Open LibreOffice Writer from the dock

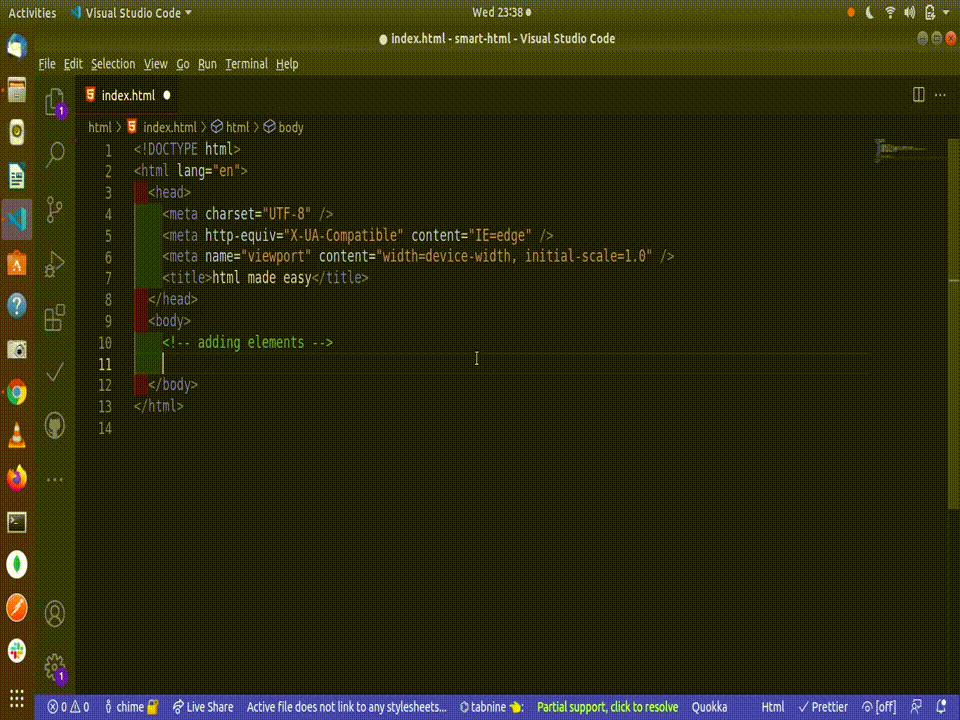[17, 176]
